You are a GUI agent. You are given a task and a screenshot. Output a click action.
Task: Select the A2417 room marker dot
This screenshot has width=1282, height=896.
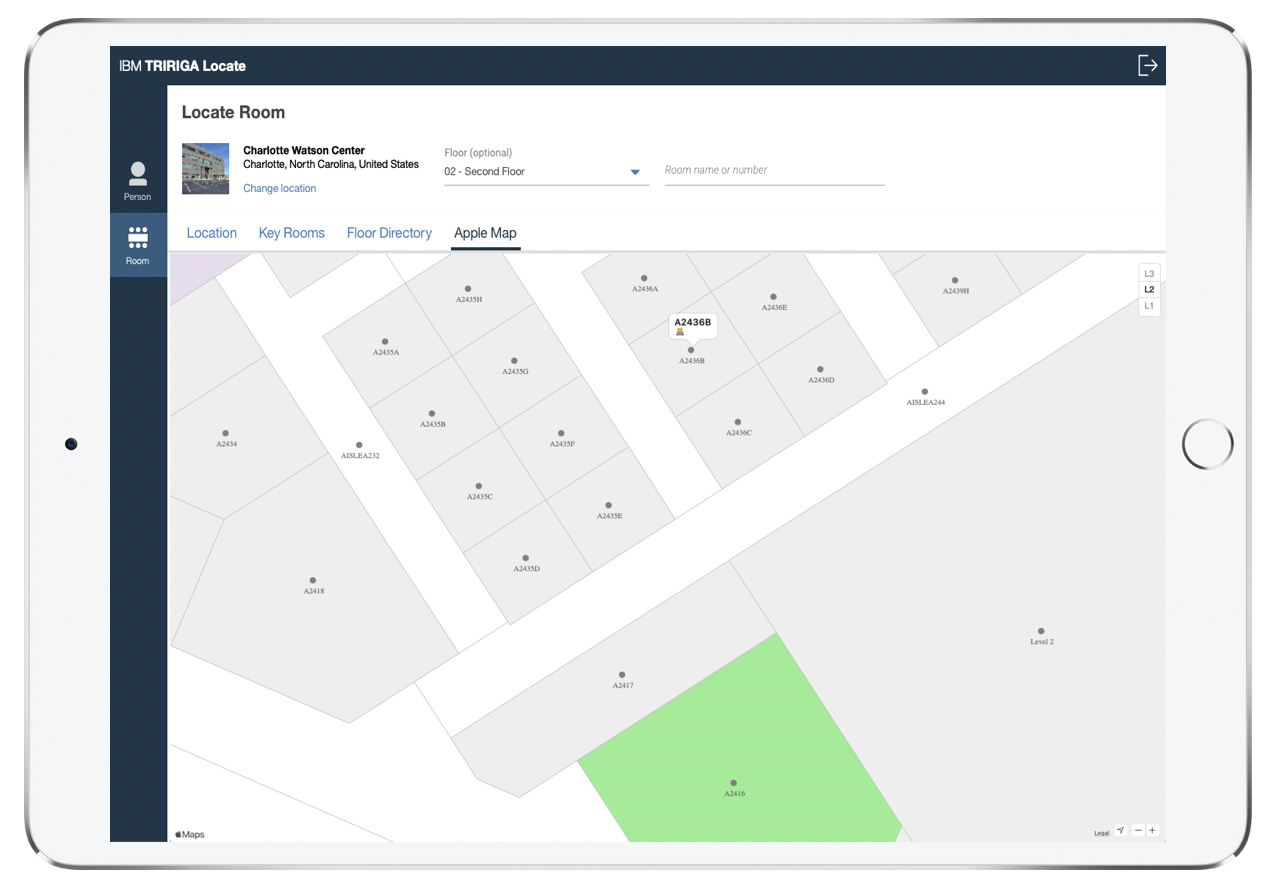coord(622,675)
